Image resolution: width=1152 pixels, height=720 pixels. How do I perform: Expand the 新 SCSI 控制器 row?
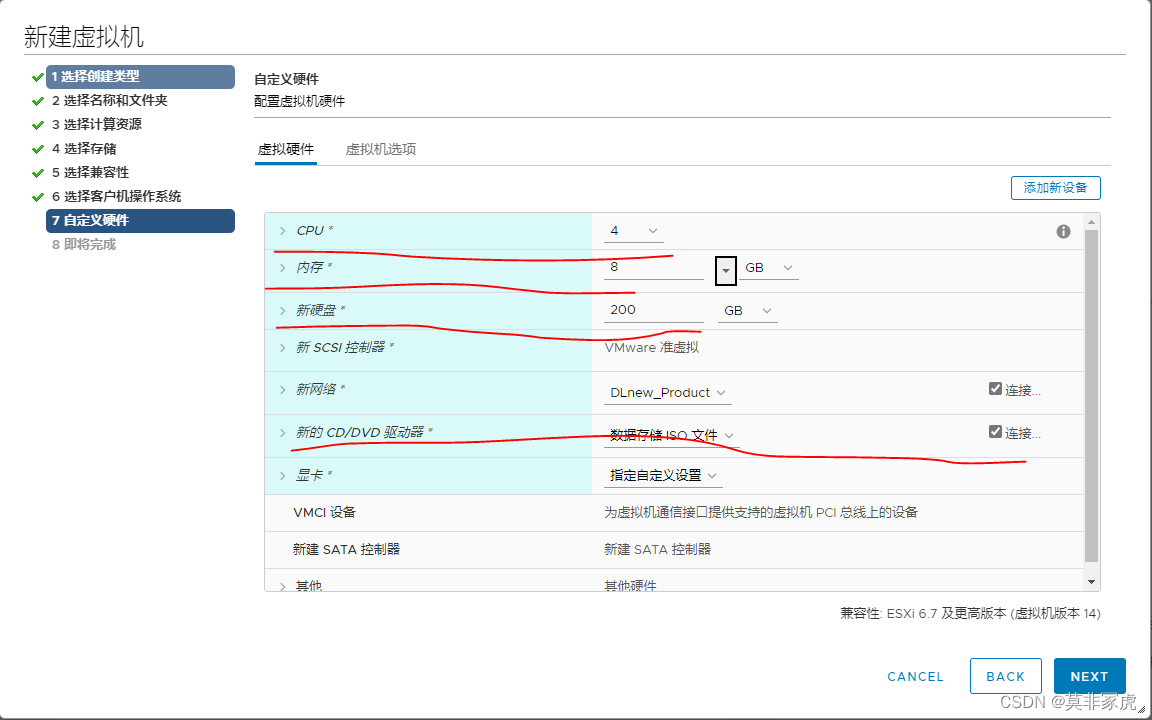282,348
